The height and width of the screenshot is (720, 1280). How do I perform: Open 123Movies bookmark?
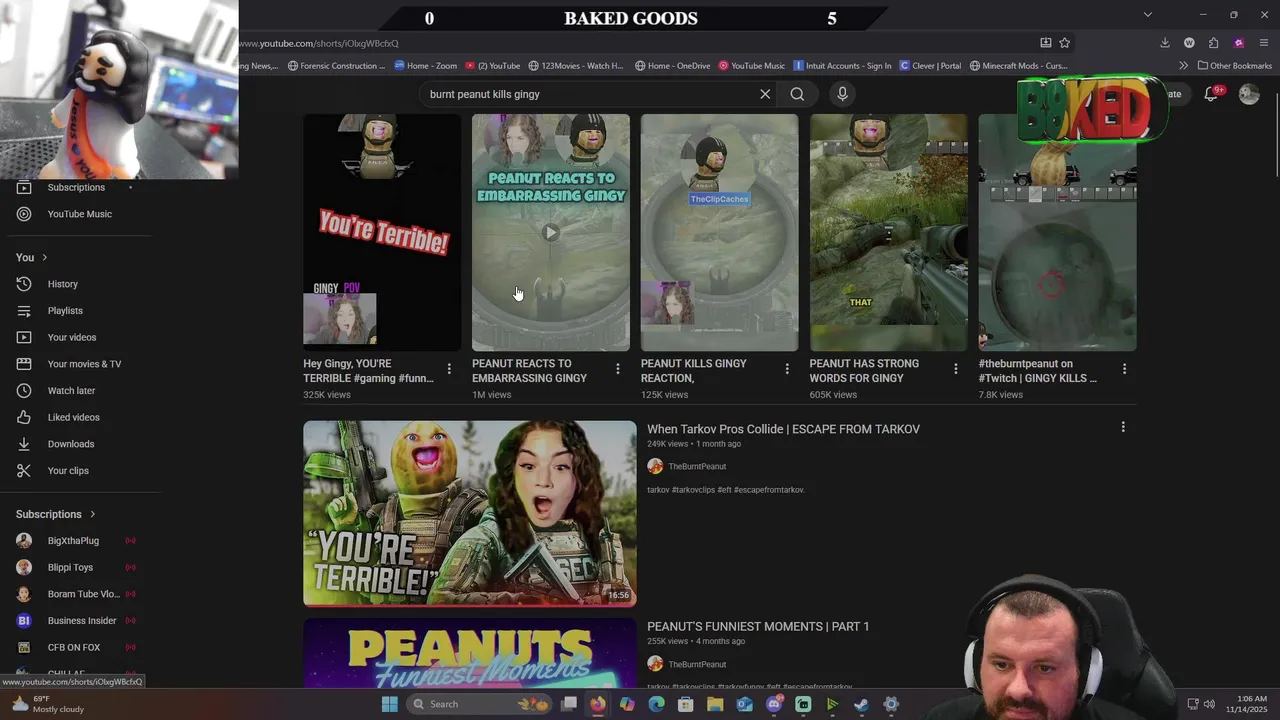[x=576, y=66]
